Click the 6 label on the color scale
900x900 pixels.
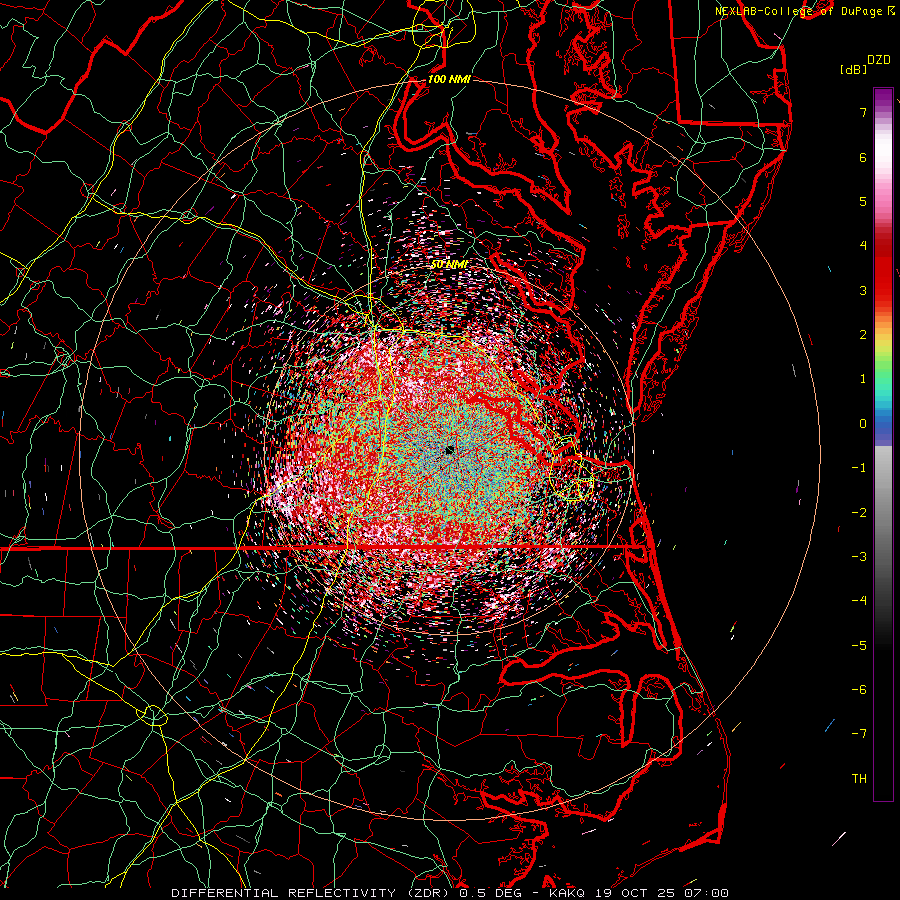pyautogui.click(x=863, y=157)
